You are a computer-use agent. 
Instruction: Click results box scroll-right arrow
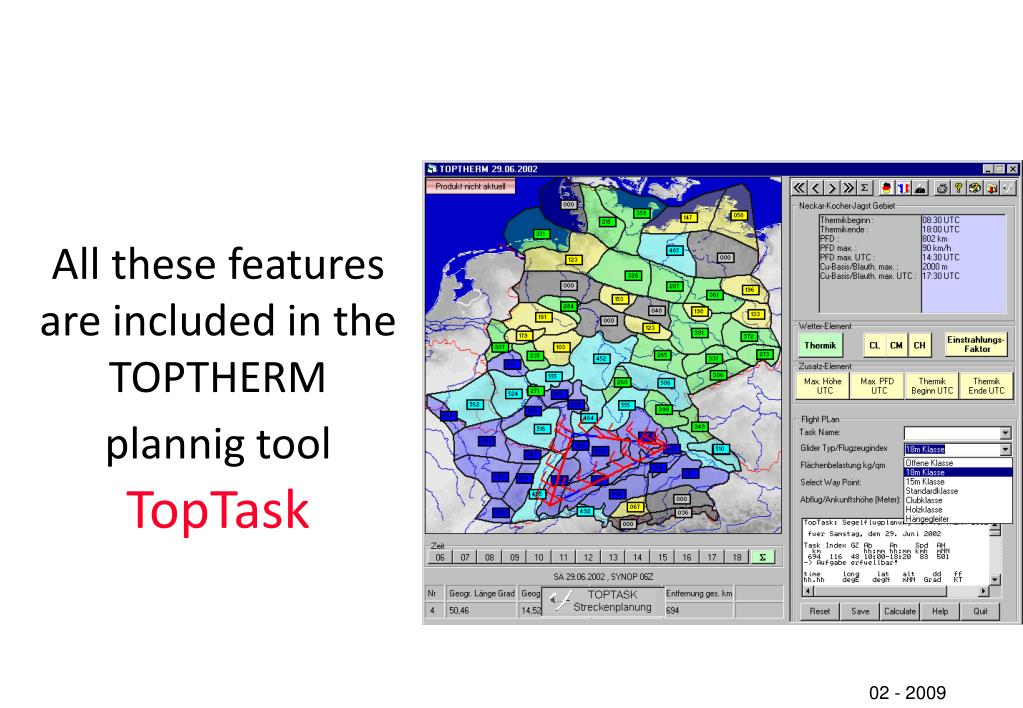point(984,591)
